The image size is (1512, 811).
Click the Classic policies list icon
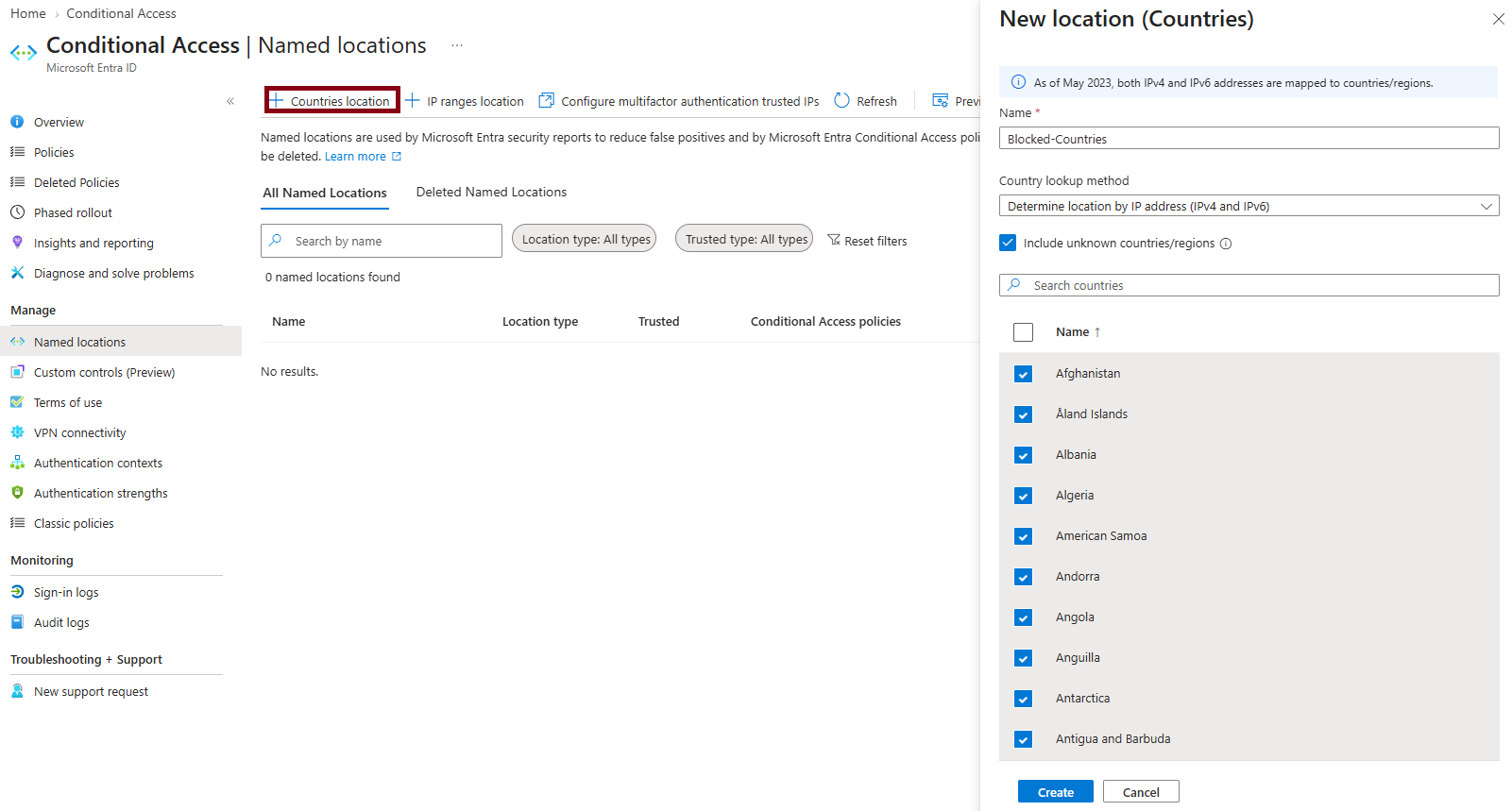17,523
